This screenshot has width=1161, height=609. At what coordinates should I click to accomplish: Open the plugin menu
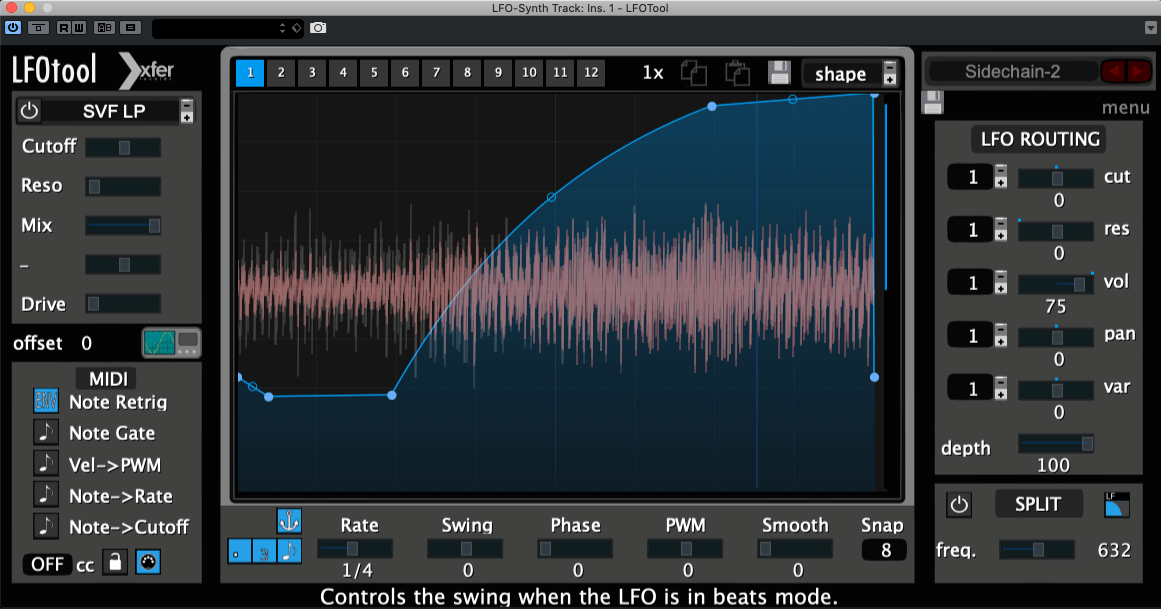point(1125,108)
